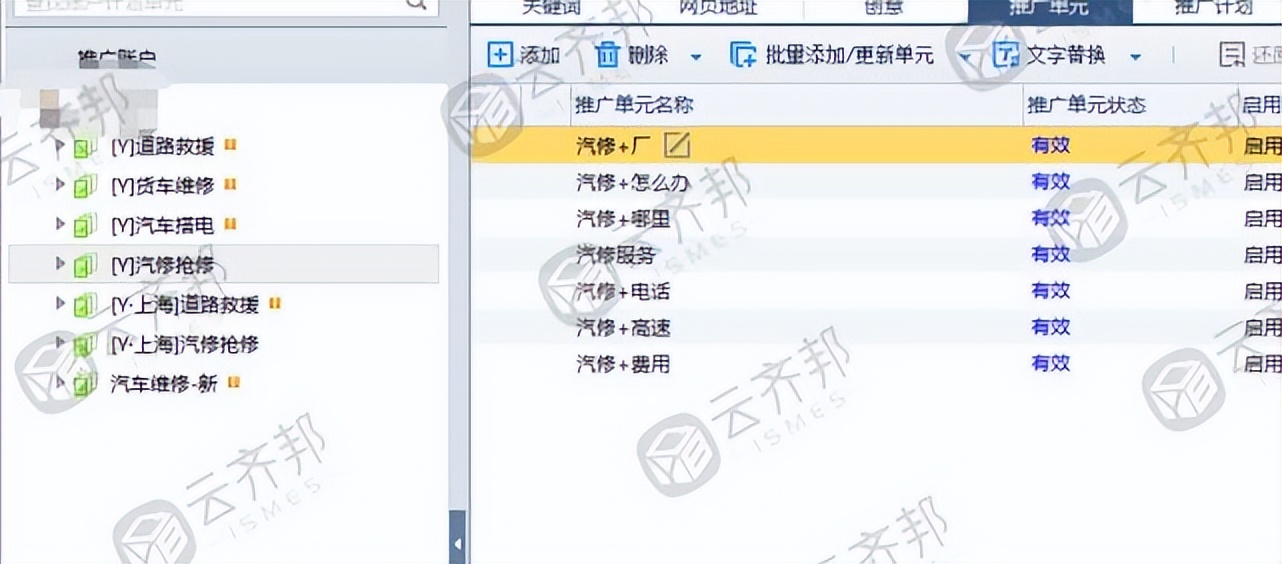
Task: Expand the [Y·上海]道路救援 tree node
Action: [x=61, y=304]
